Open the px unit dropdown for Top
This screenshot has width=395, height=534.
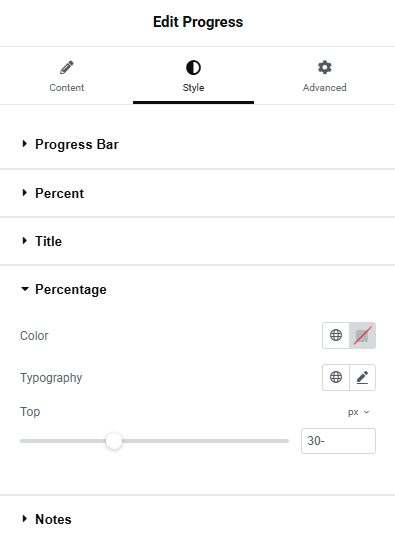pyautogui.click(x=358, y=412)
